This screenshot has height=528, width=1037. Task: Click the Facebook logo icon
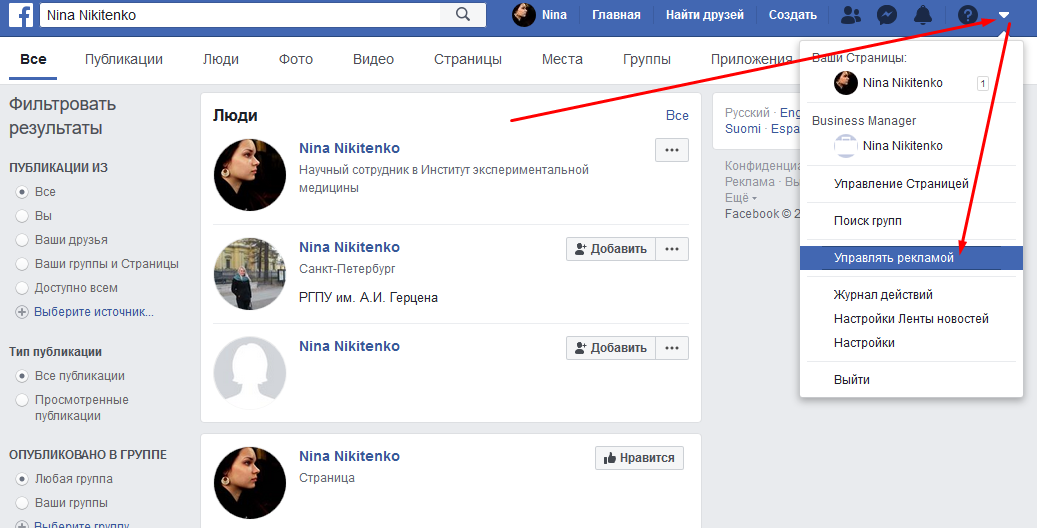pos(21,15)
